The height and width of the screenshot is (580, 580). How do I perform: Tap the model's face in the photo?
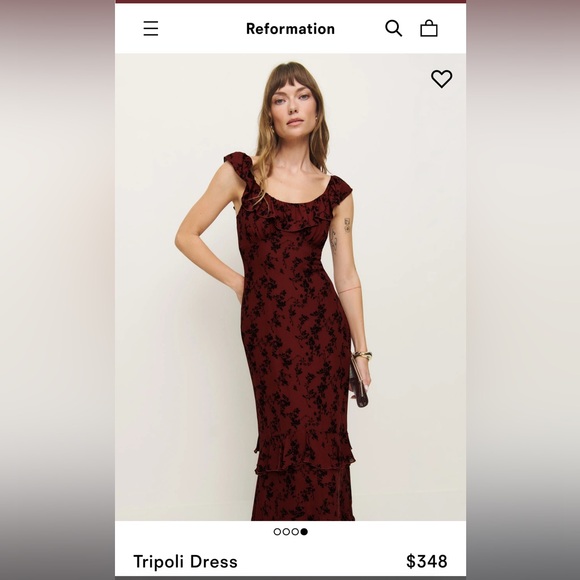[x=294, y=105]
